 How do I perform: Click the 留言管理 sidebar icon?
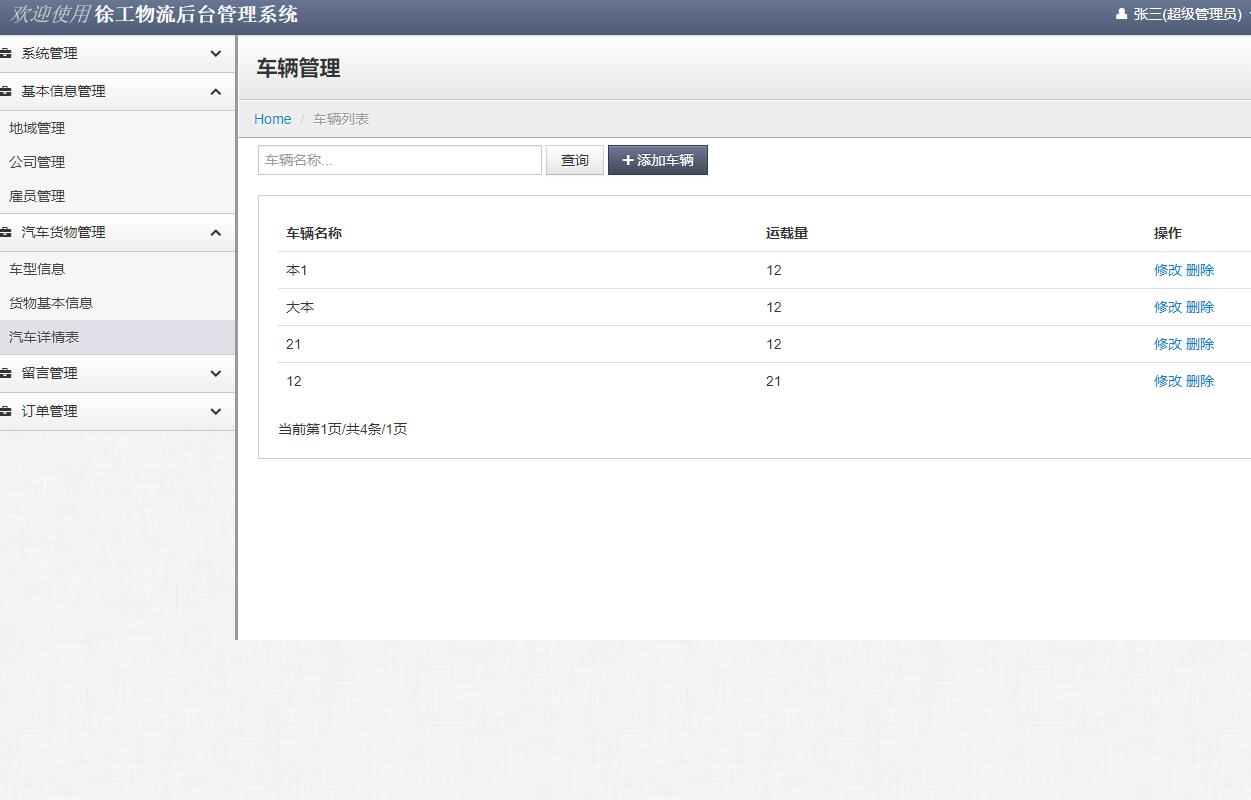[x=10, y=373]
